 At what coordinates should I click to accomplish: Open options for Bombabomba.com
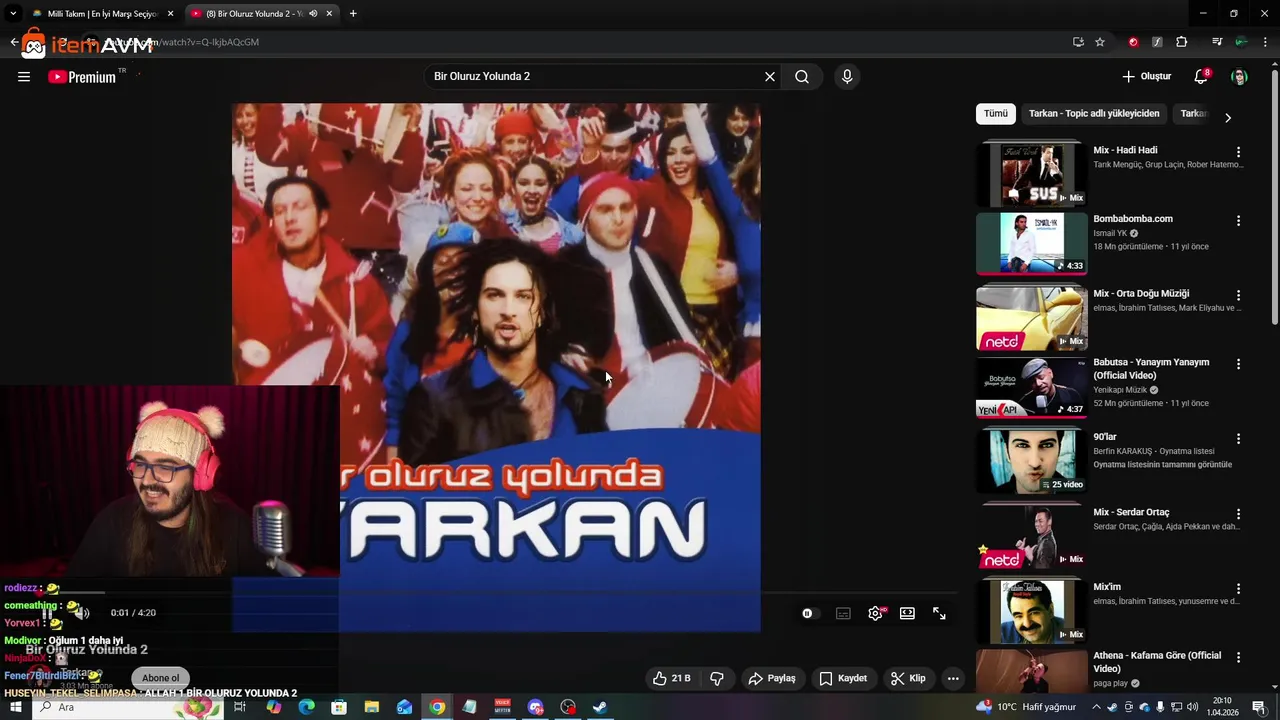tap(1238, 221)
